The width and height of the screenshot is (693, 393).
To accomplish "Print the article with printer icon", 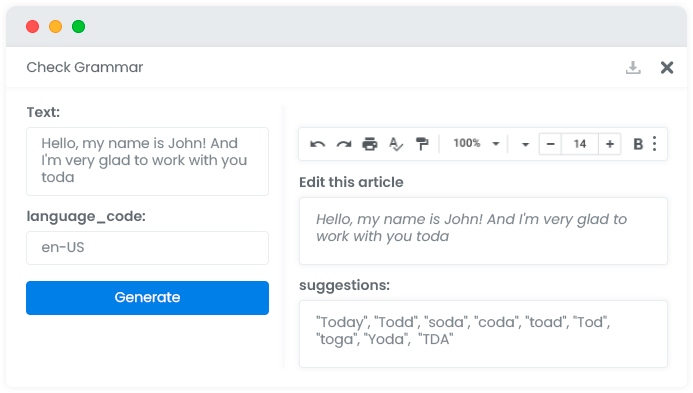I will 369,144.
